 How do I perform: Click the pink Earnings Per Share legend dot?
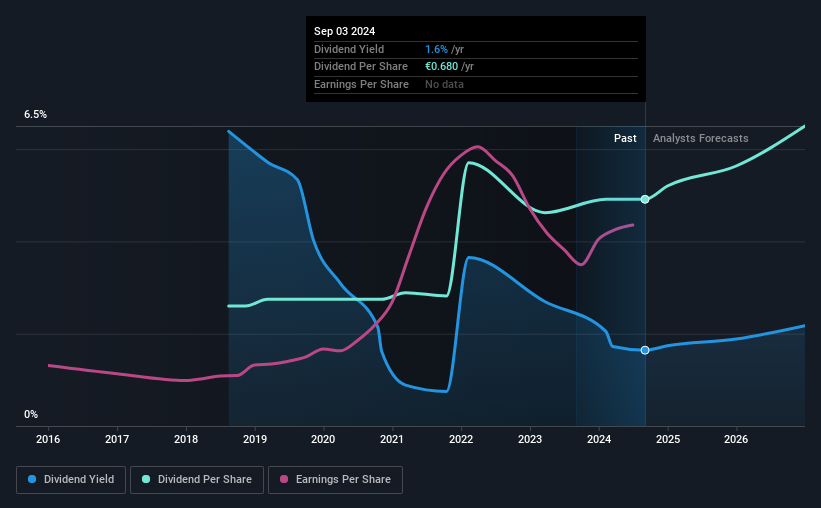click(284, 479)
